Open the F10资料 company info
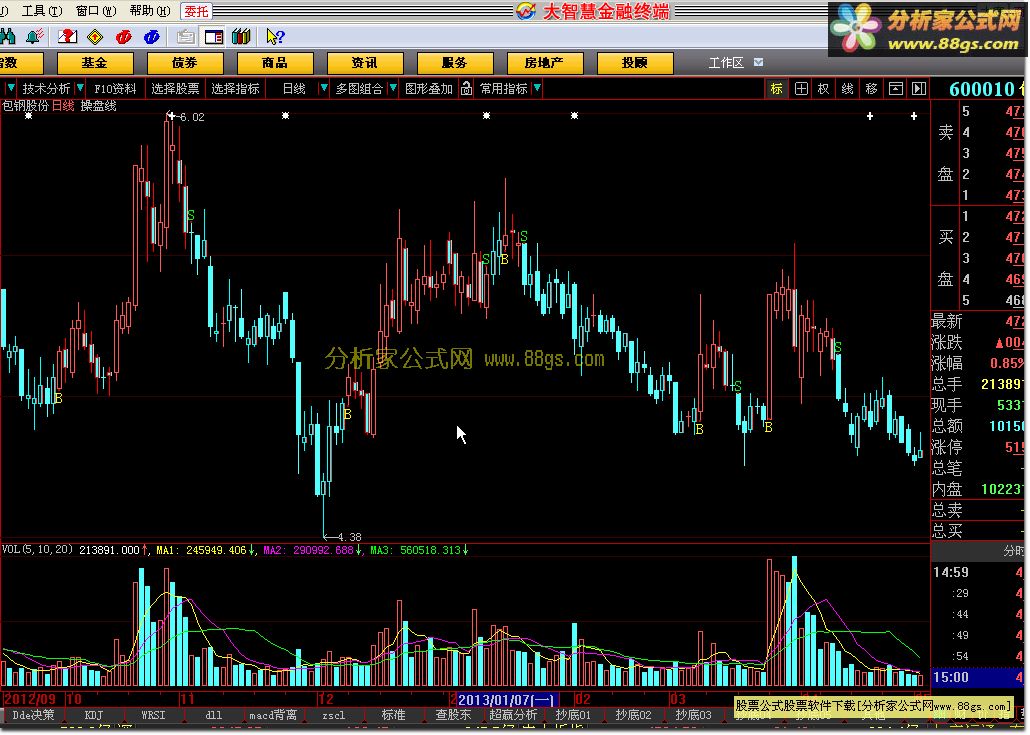 pyautogui.click(x=115, y=88)
